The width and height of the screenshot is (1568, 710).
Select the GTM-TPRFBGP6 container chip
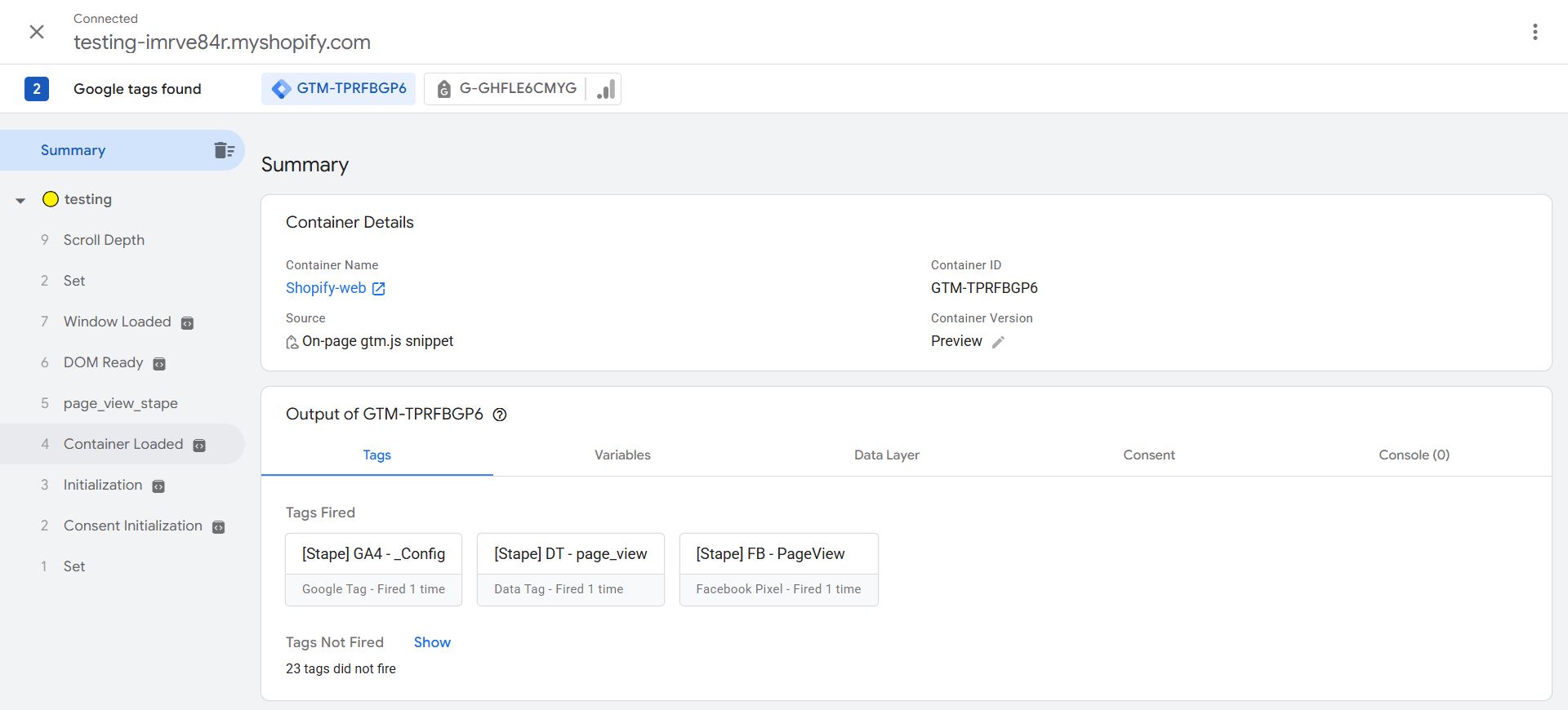tap(338, 89)
